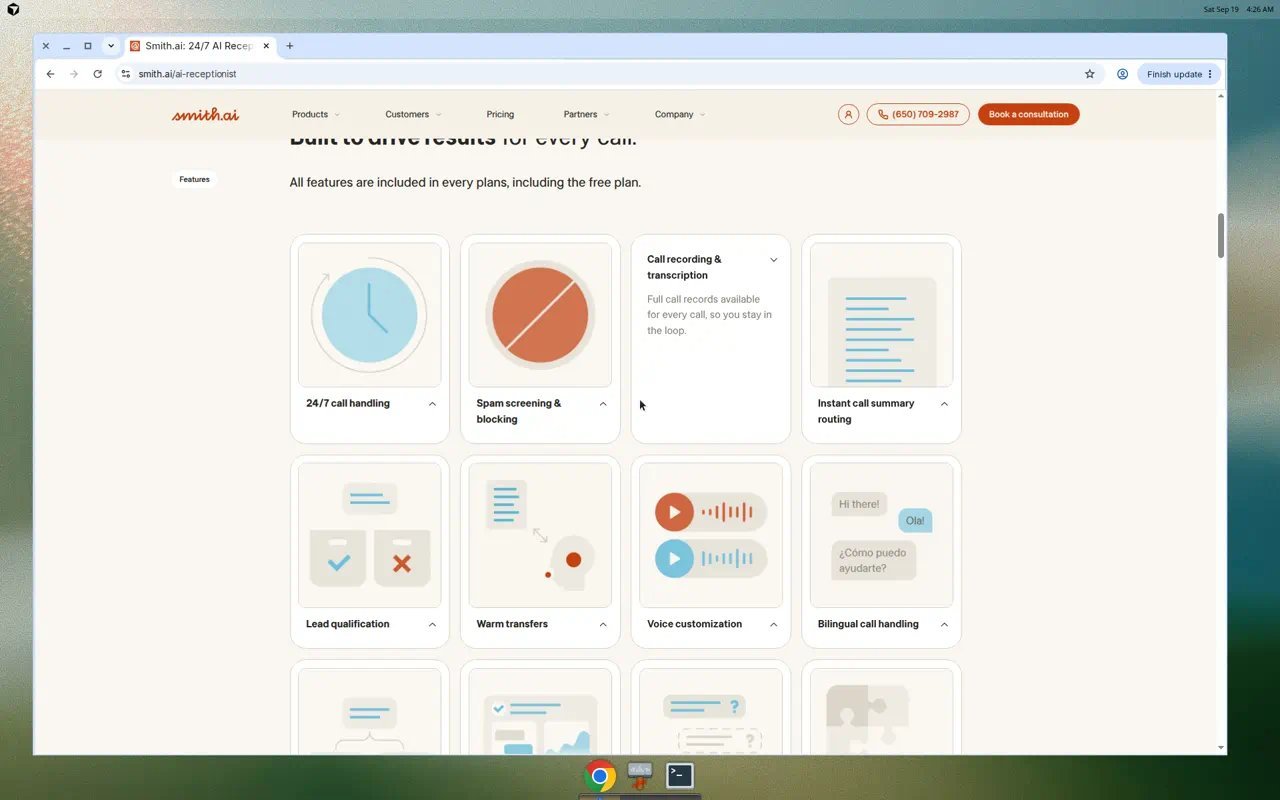Launch Chrome from the dock

click(x=600, y=776)
